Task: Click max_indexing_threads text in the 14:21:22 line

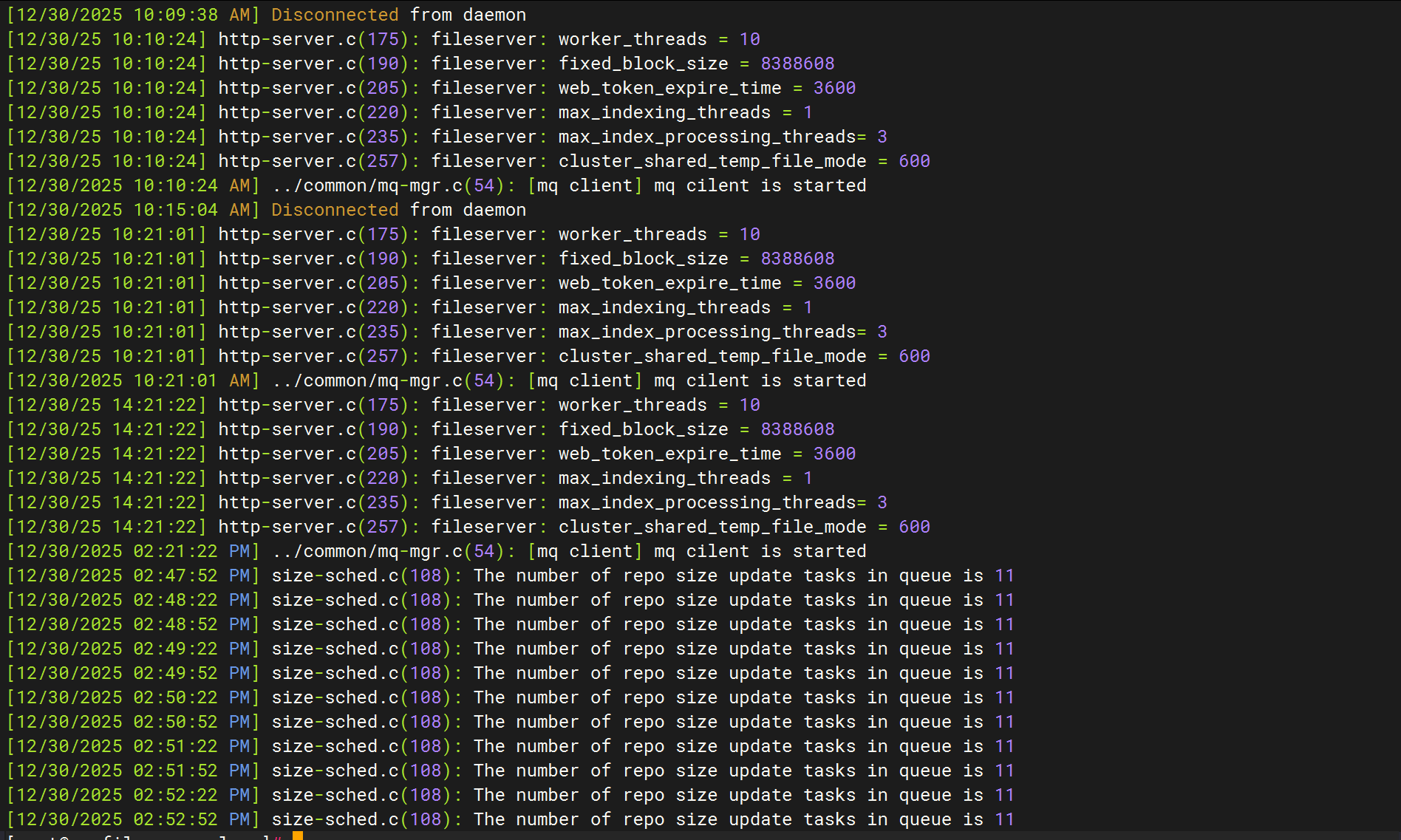Action: (x=664, y=478)
